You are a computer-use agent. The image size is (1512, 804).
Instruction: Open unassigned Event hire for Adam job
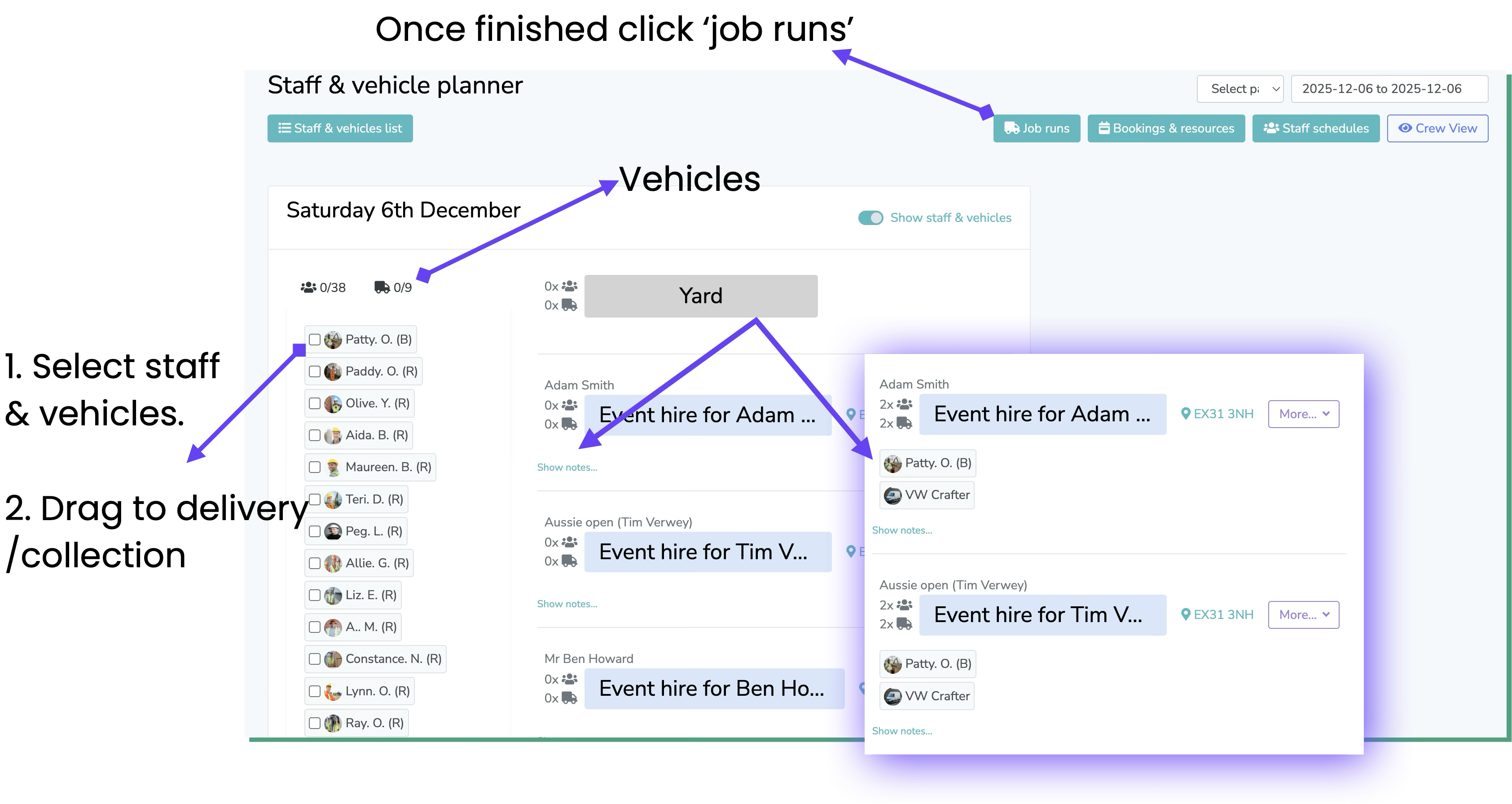coord(708,415)
